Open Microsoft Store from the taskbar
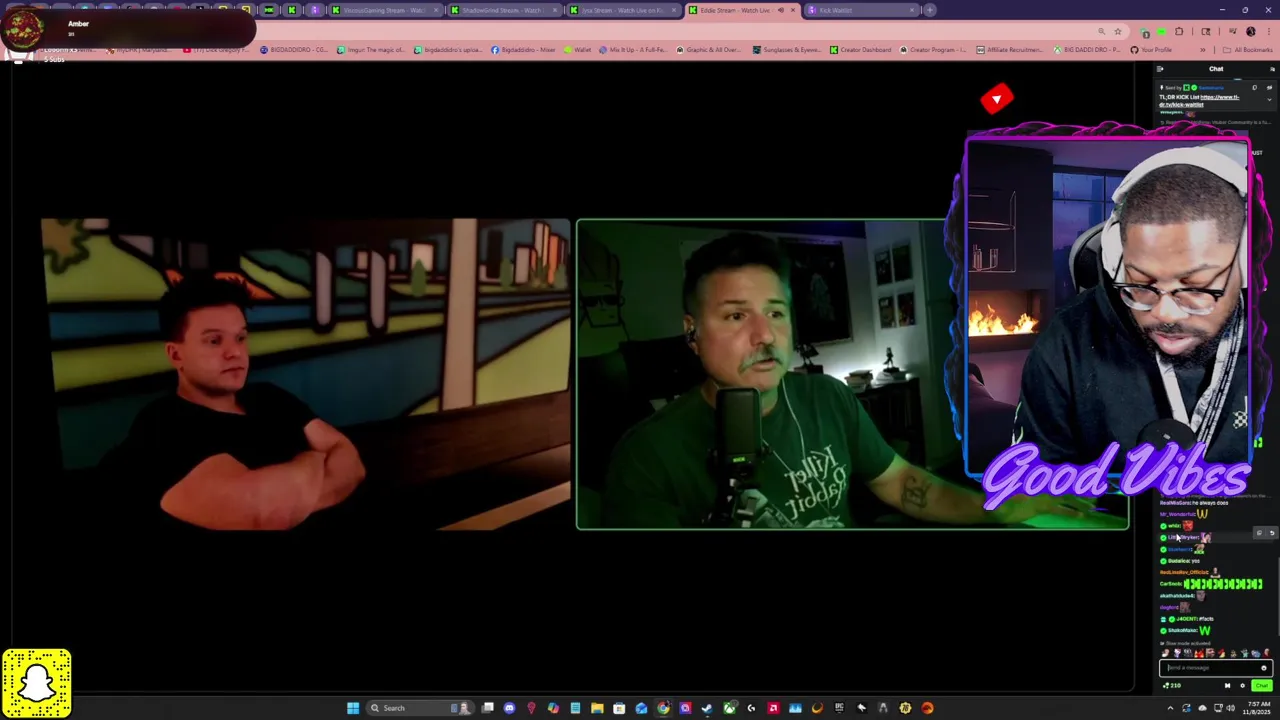 [x=619, y=708]
